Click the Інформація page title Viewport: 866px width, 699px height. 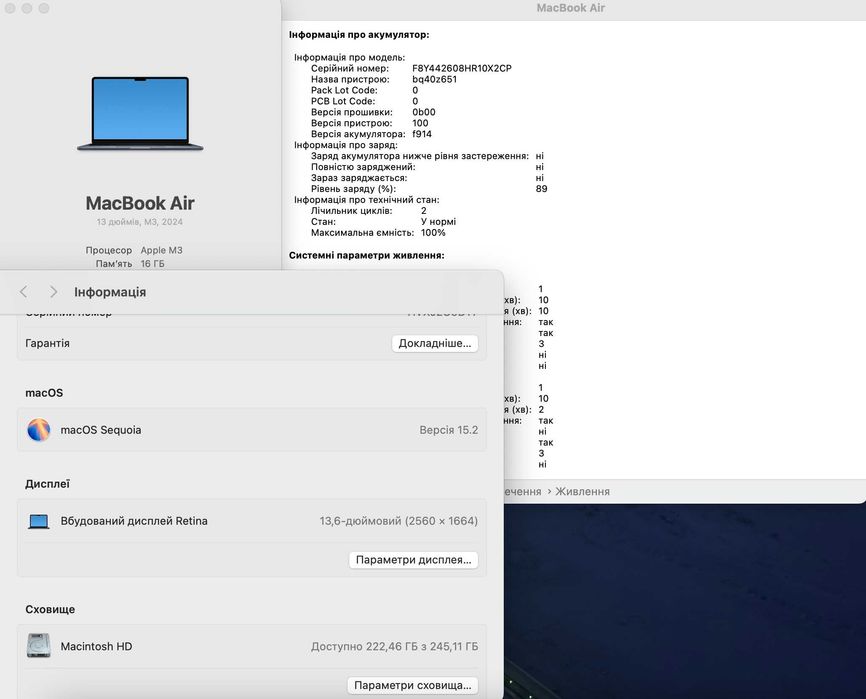coord(110,292)
